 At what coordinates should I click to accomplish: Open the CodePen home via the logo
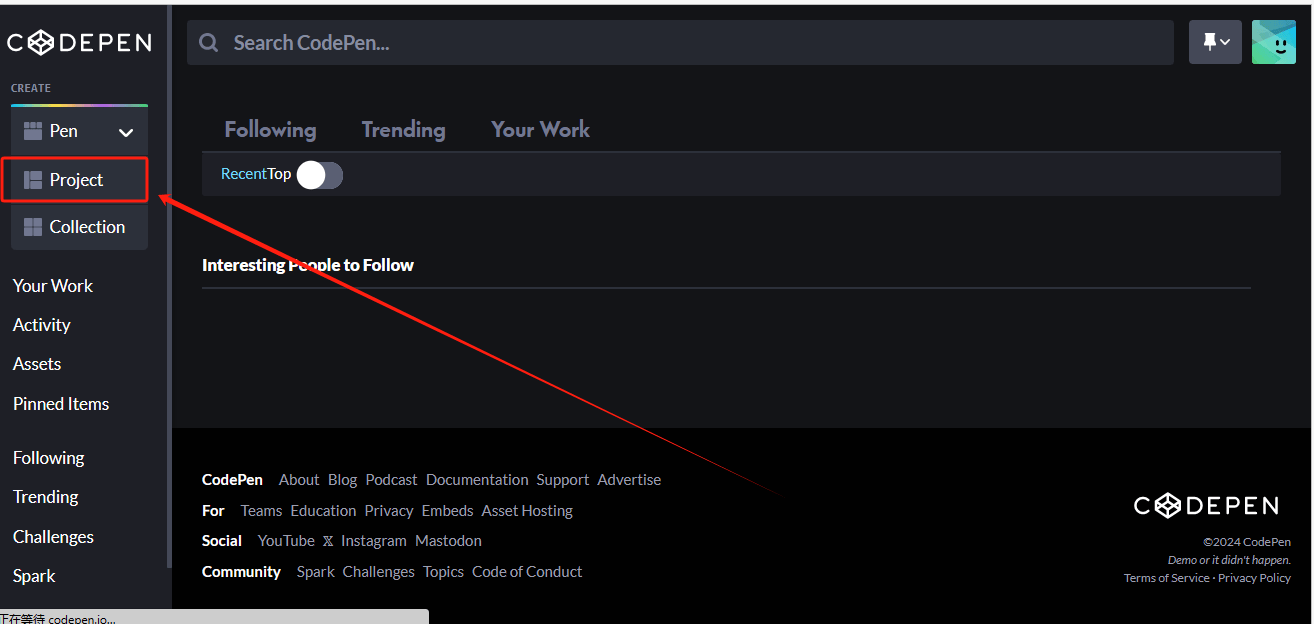point(79,42)
